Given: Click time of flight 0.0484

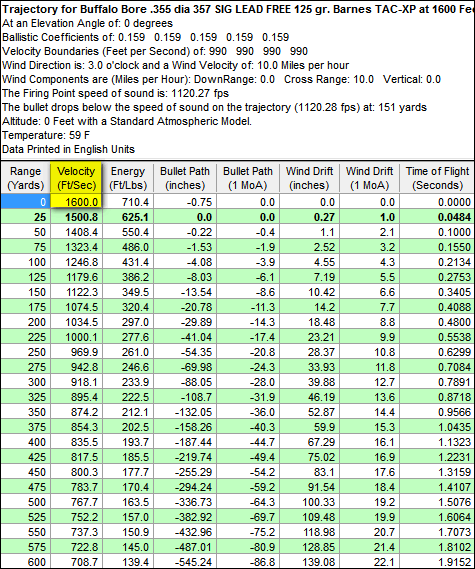Looking at the screenshot, I should [x=437, y=217].
